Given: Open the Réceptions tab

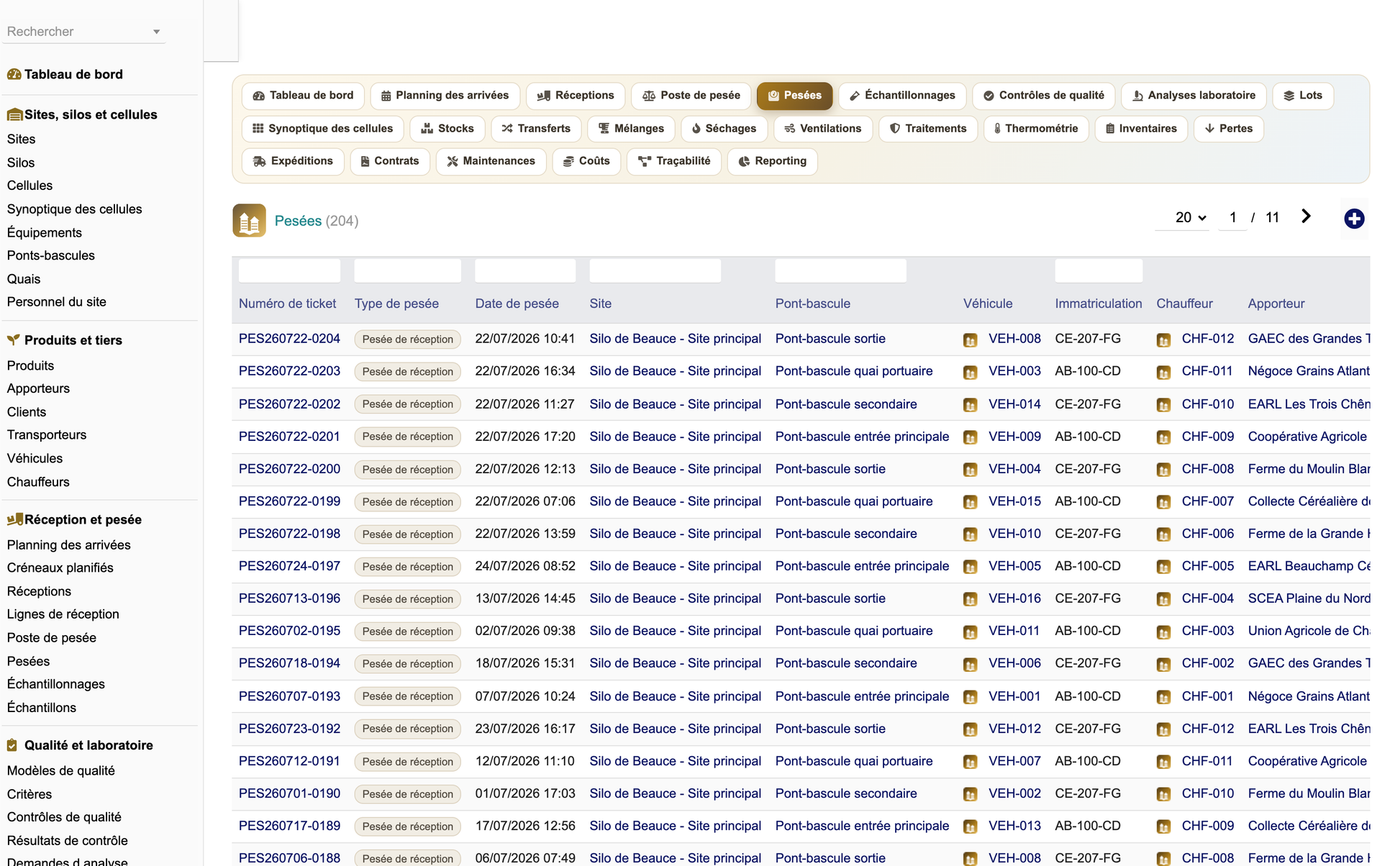Looking at the screenshot, I should [576, 96].
